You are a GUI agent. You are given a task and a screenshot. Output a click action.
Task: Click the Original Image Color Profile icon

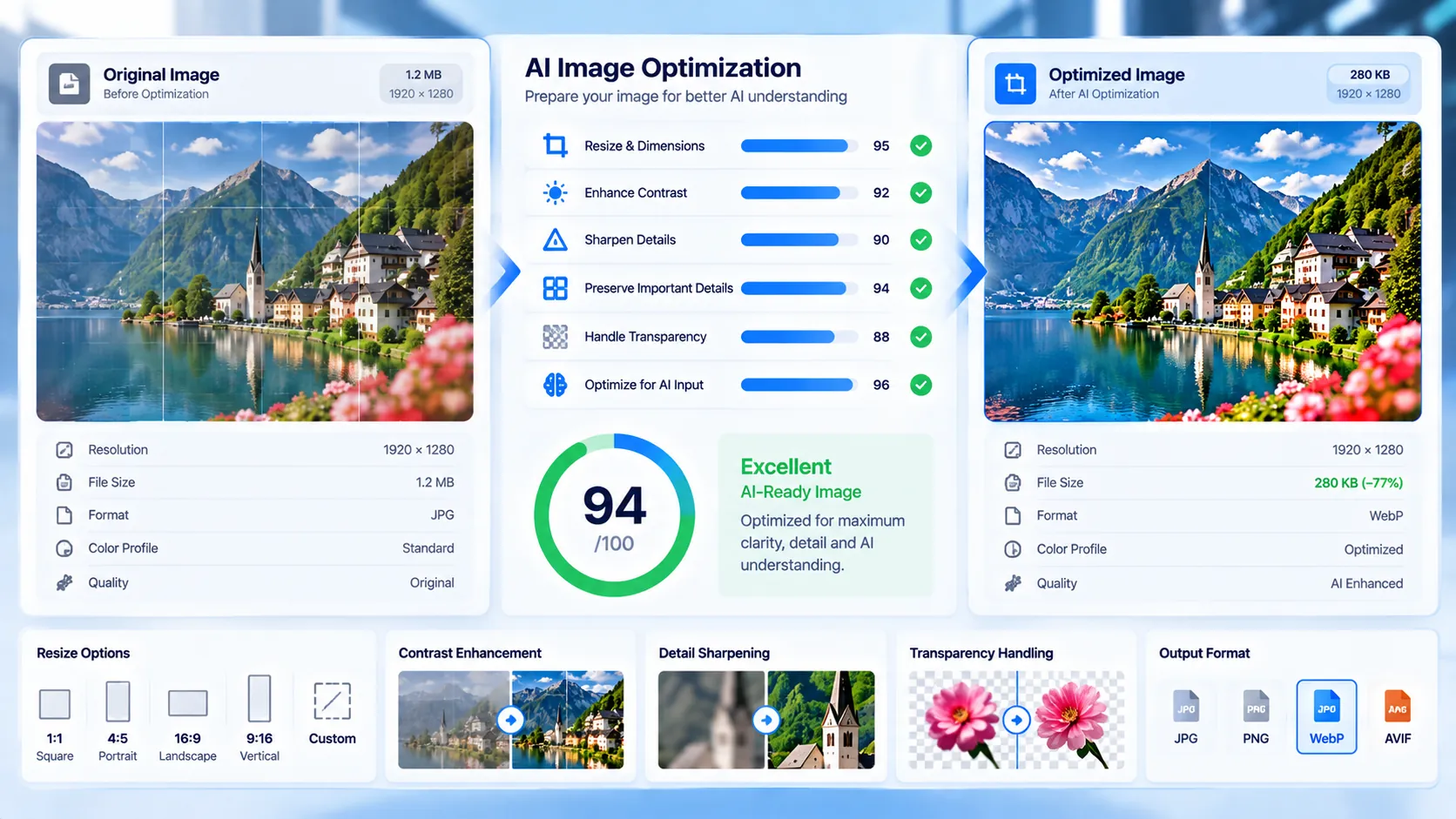pyautogui.click(x=64, y=548)
